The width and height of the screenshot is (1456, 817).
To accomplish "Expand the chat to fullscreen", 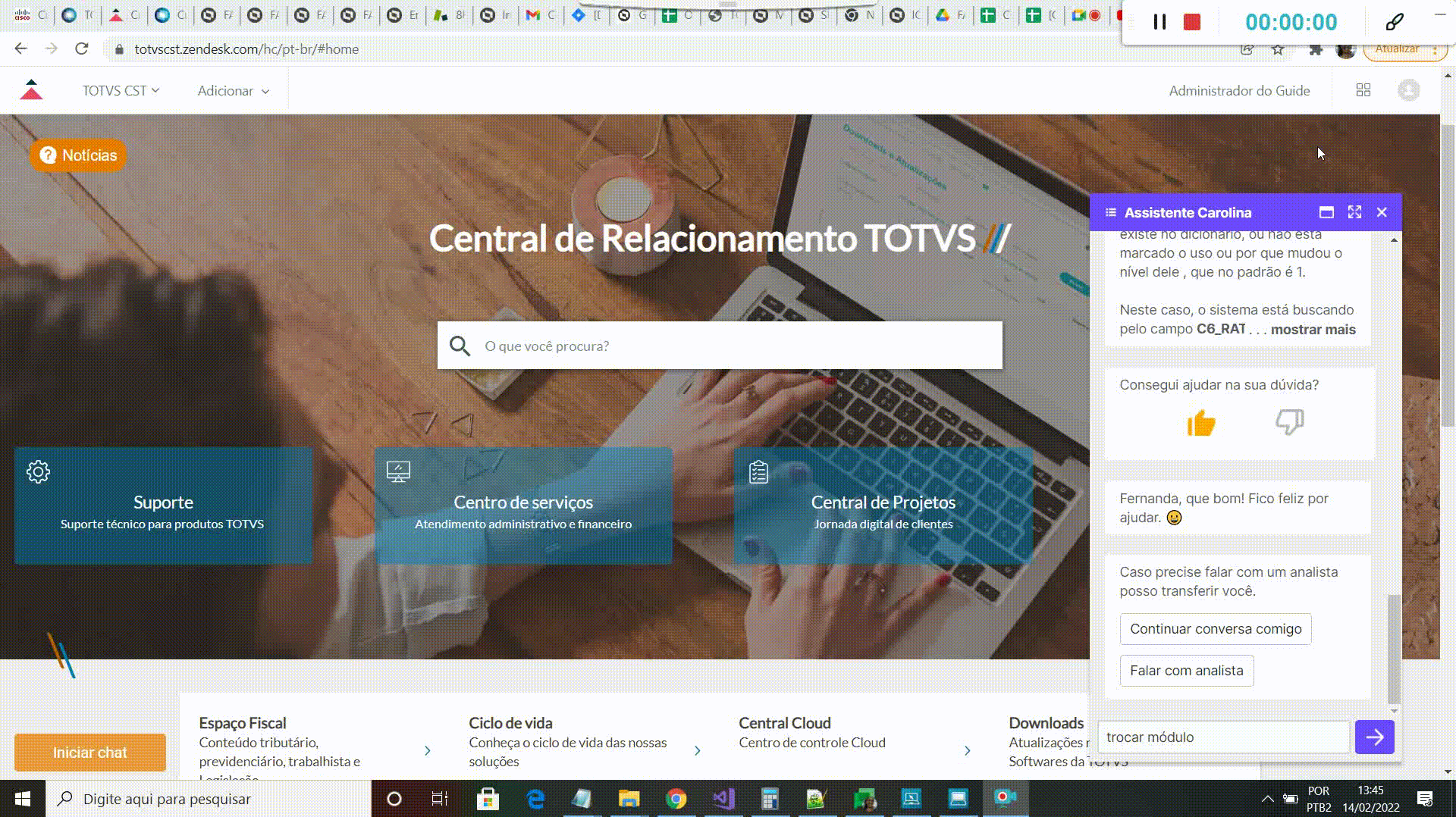I will pos(1354,212).
